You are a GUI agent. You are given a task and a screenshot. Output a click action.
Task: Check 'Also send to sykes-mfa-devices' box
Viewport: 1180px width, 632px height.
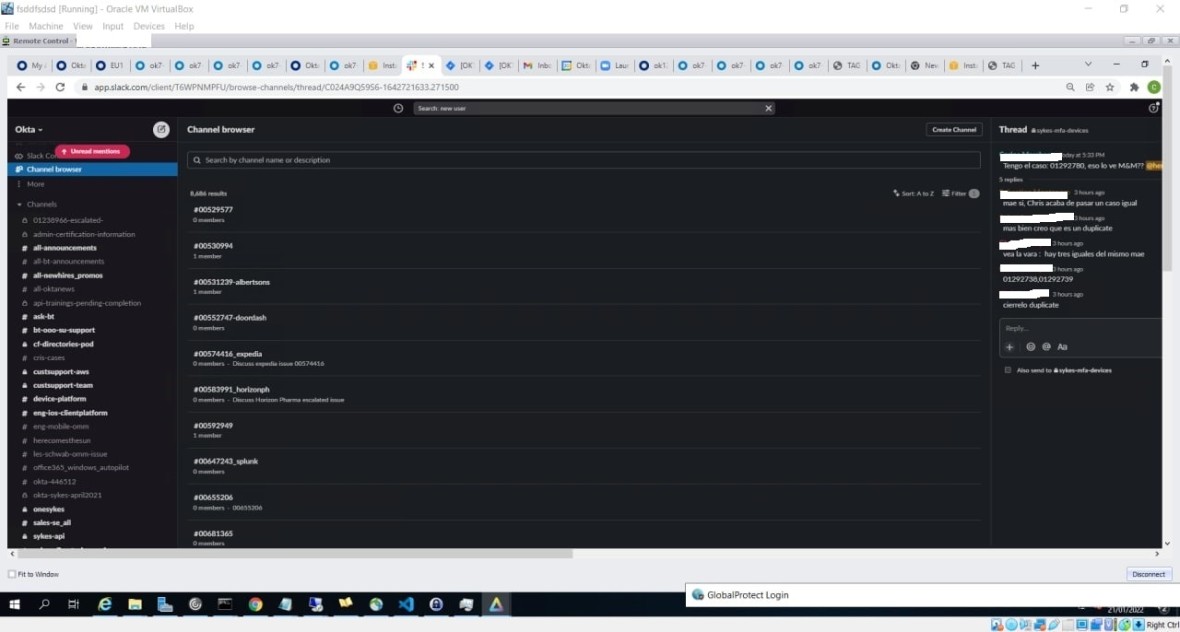tap(1008, 370)
